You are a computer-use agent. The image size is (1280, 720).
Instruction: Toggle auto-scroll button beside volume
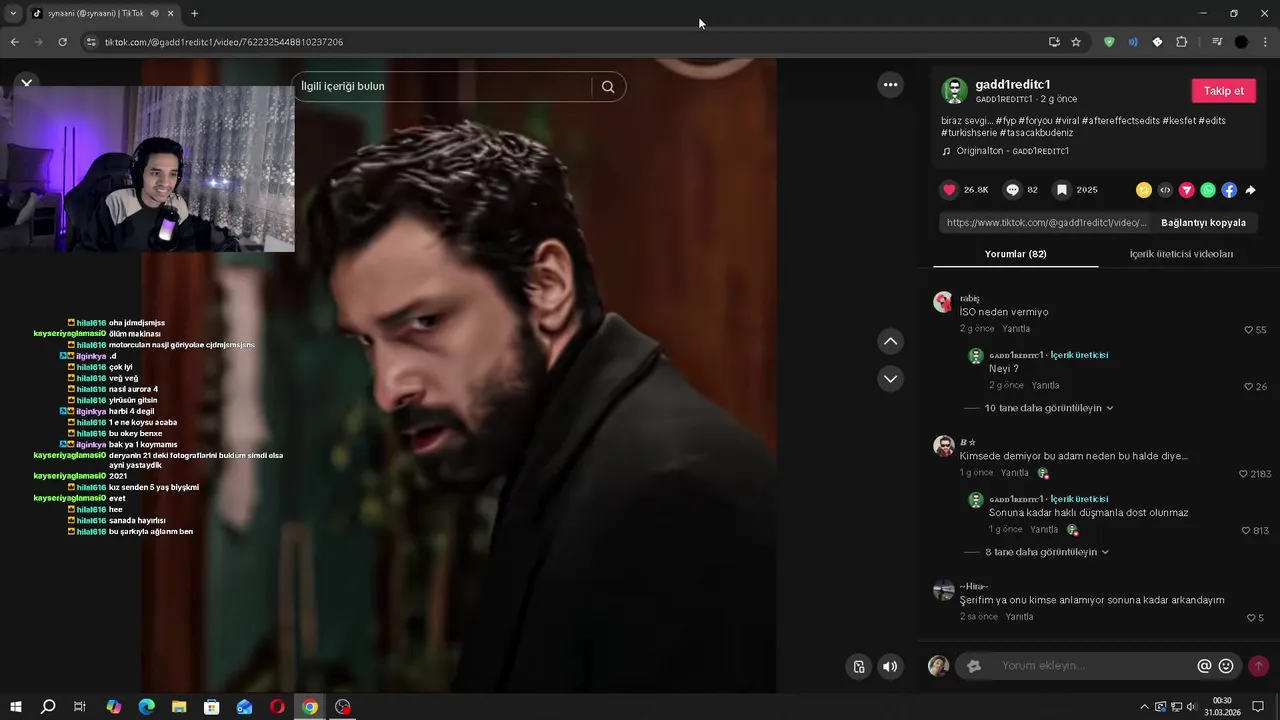(x=858, y=667)
